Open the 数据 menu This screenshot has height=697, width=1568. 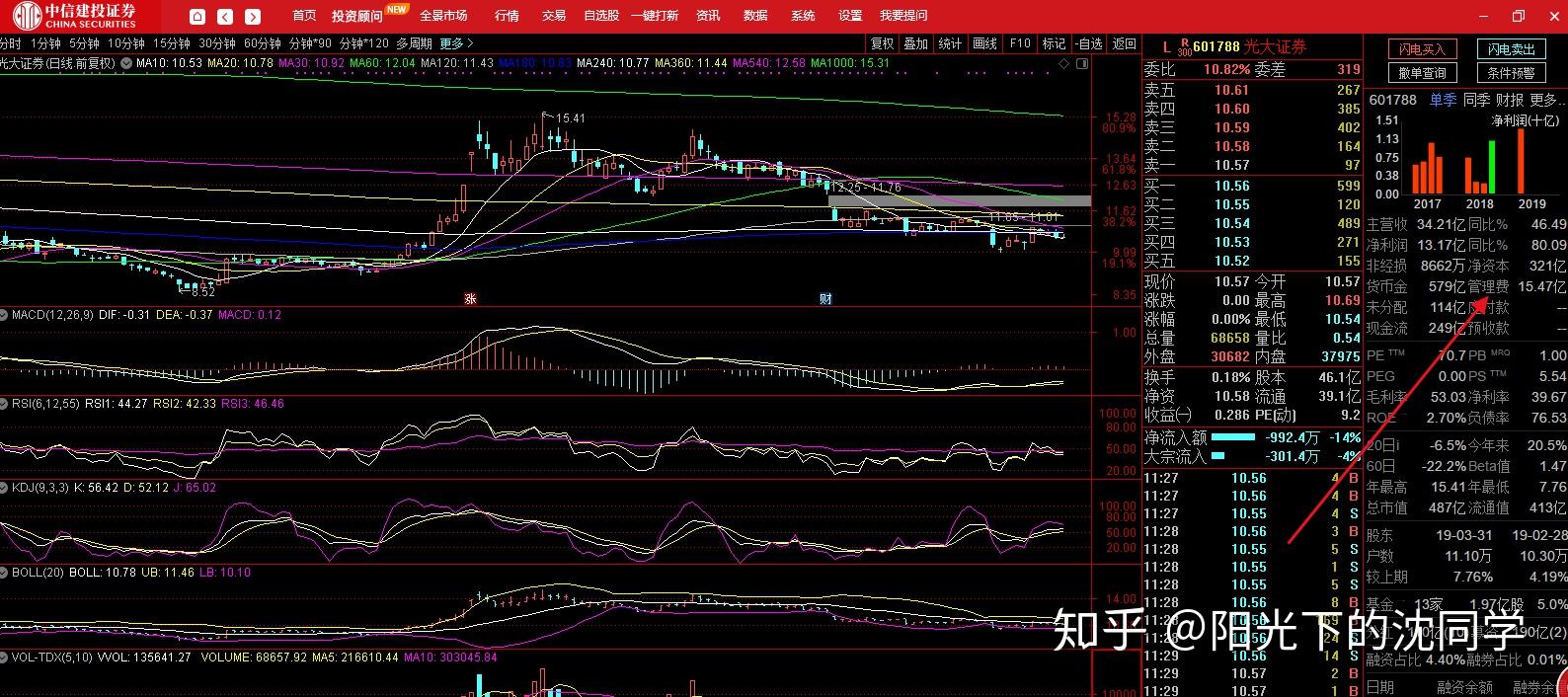click(755, 16)
